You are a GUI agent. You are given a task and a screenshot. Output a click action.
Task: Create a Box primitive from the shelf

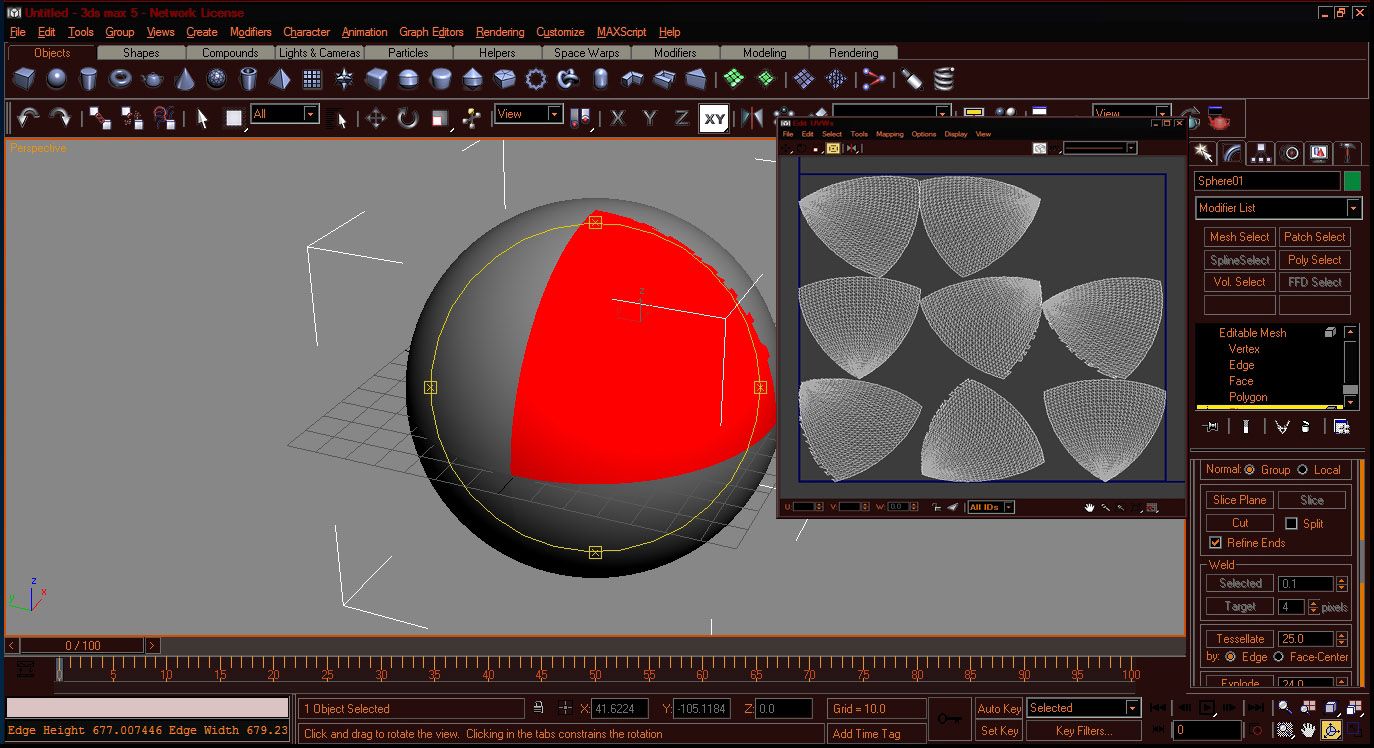[x=24, y=79]
